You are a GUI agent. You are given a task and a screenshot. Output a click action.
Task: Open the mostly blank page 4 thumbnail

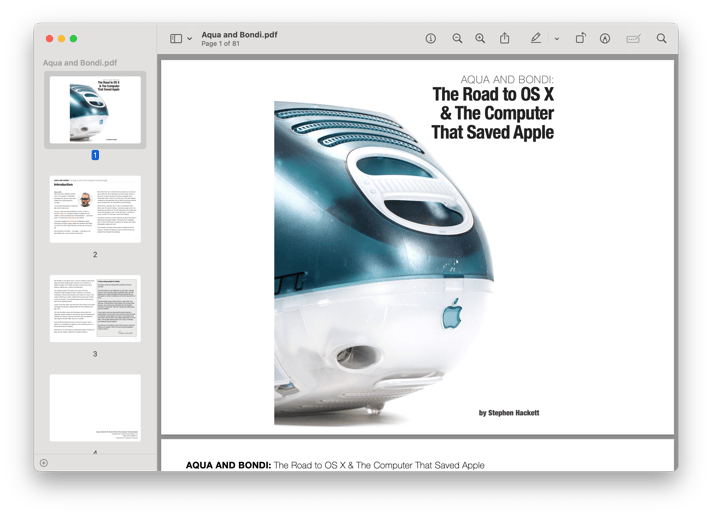(95, 408)
